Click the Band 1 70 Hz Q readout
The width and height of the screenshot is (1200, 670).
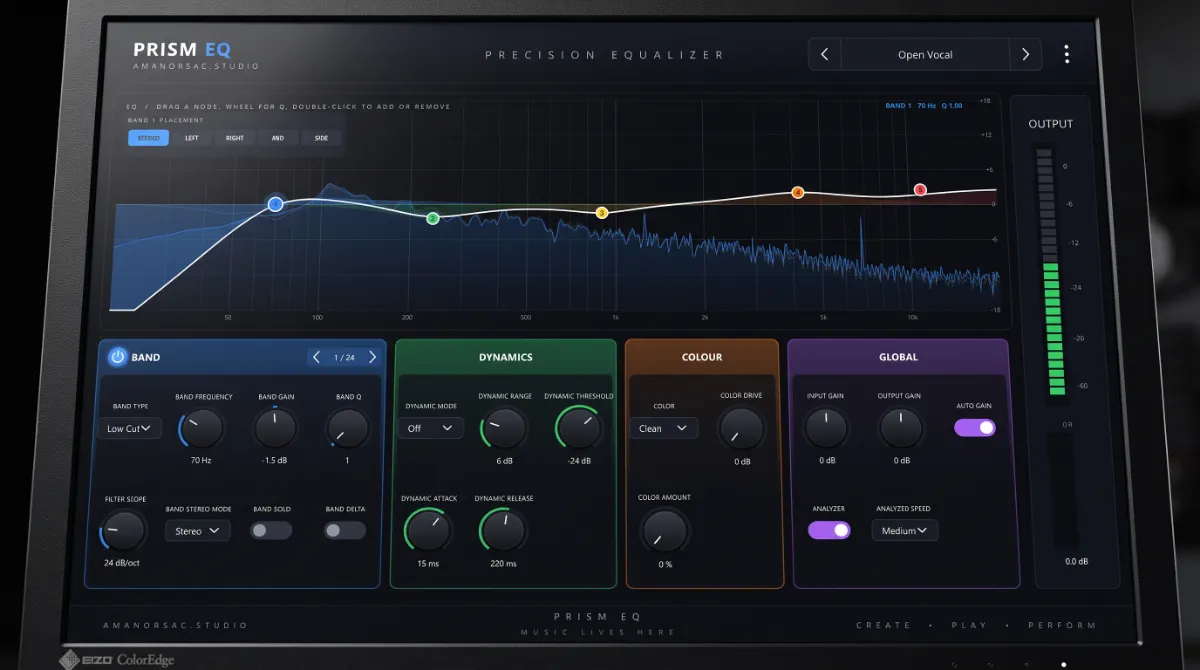[x=924, y=105]
